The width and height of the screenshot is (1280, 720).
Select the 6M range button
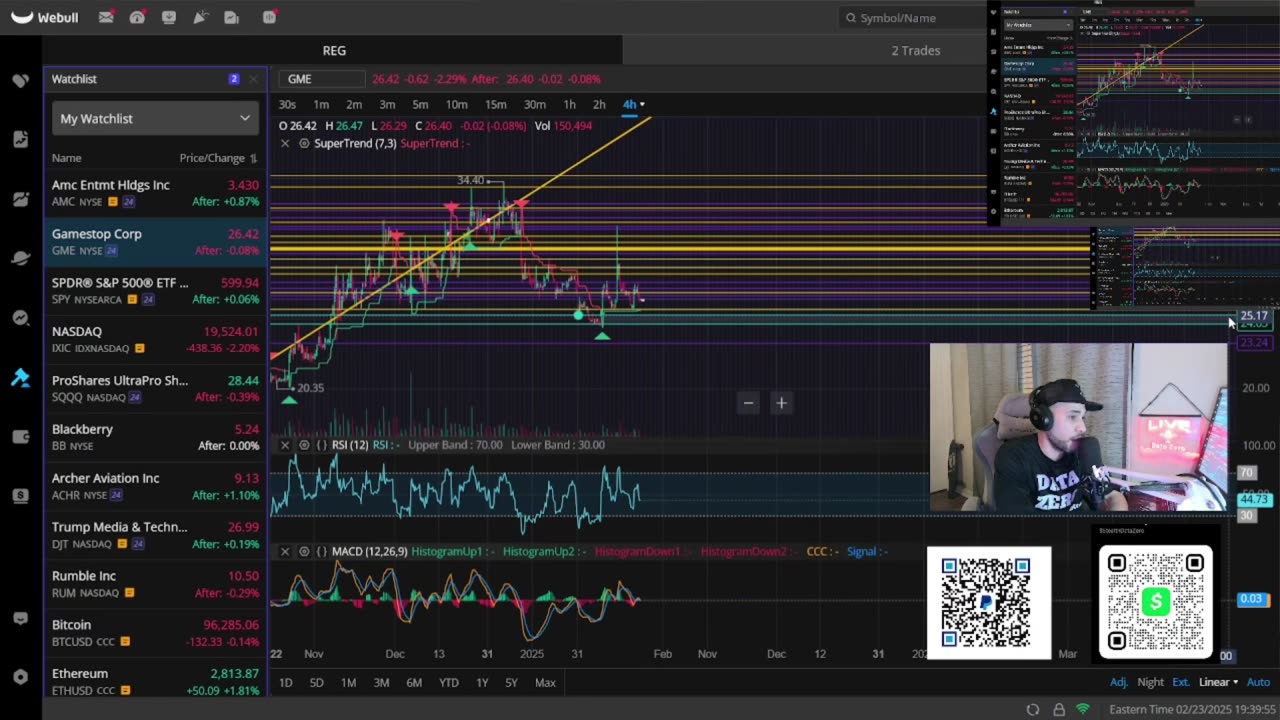point(414,682)
